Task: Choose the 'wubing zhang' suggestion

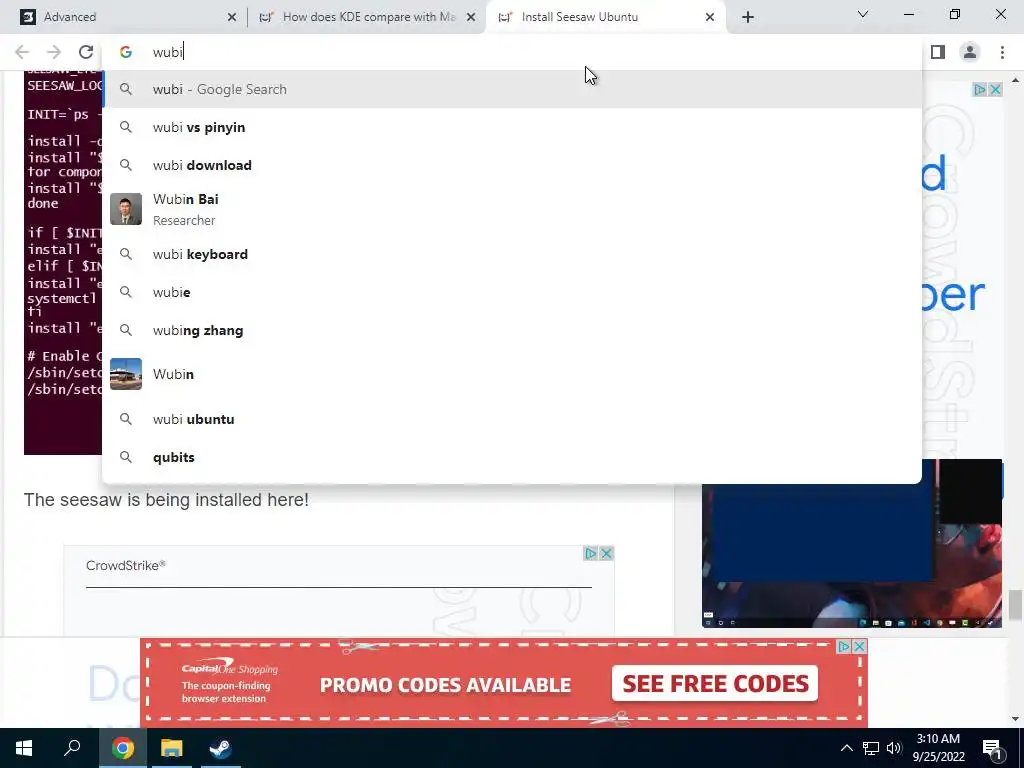Action: coord(511,330)
